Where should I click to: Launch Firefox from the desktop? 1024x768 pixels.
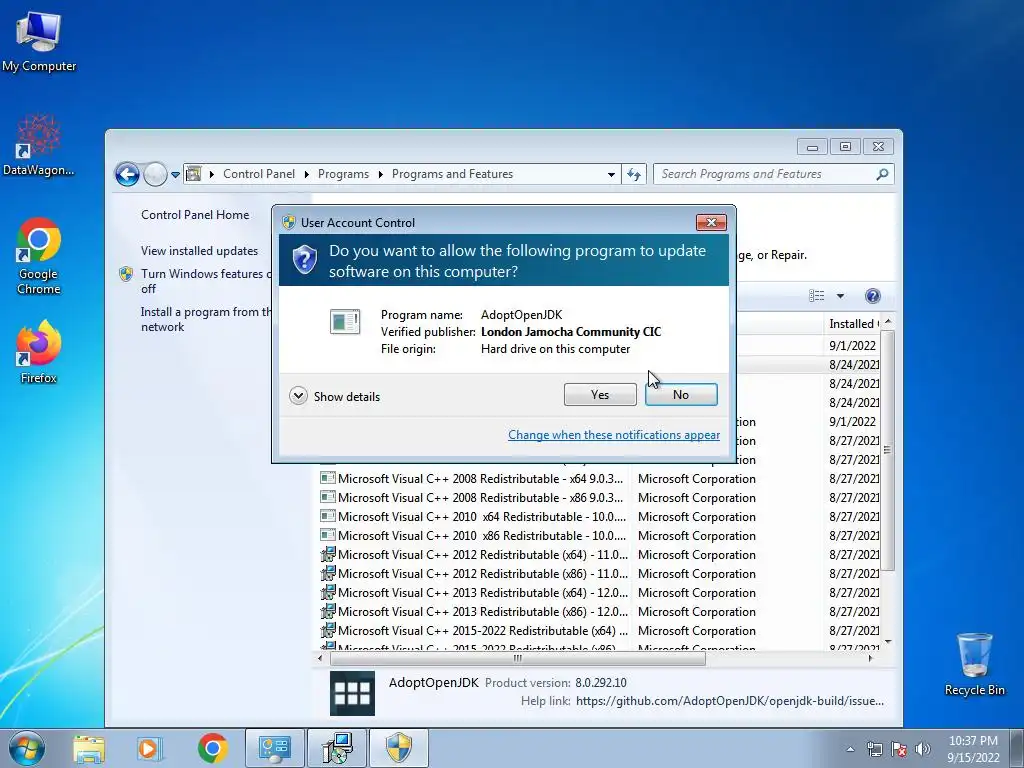(x=39, y=351)
